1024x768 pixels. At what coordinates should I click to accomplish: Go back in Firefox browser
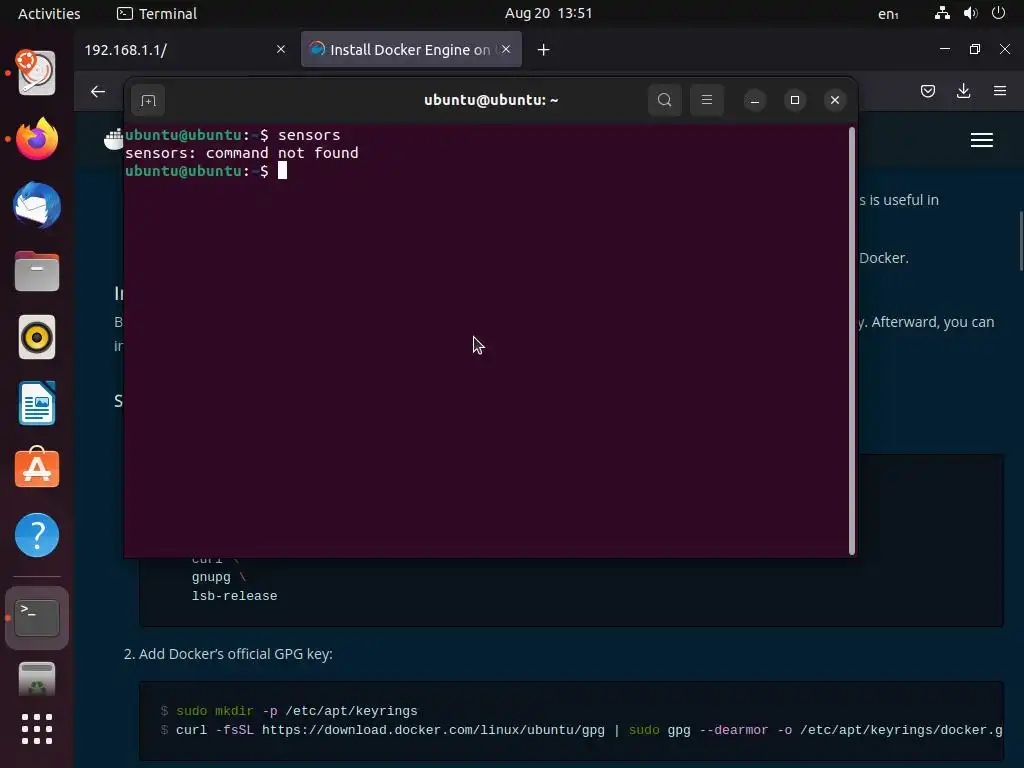click(98, 92)
